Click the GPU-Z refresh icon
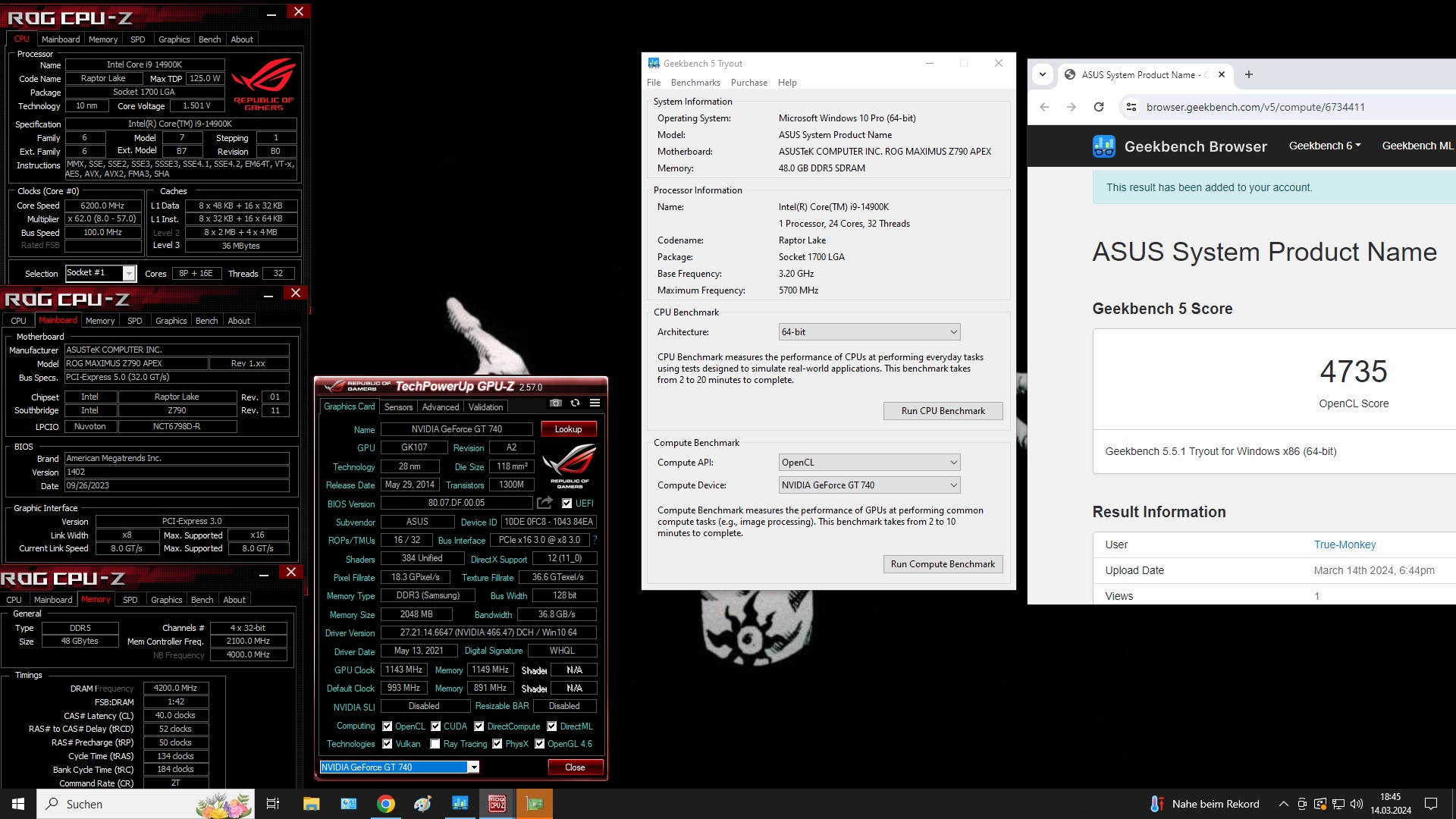This screenshot has width=1456, height=819. [576, 403]
